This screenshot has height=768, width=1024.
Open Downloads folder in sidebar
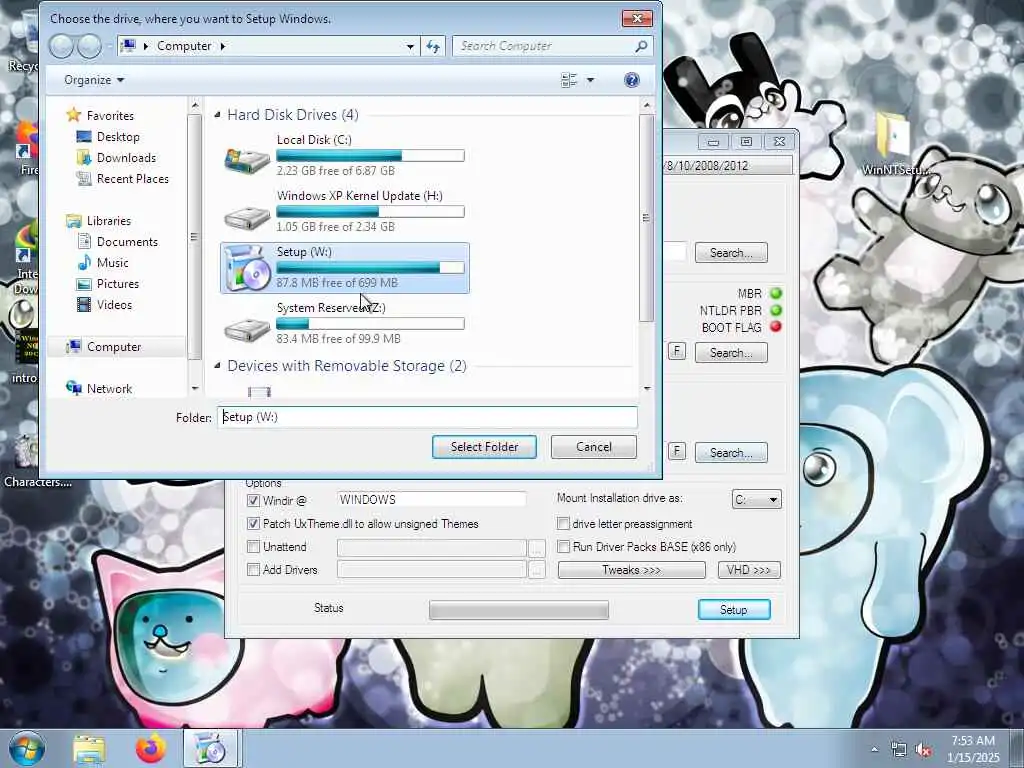pyautogui.click(x=126, y=157)
